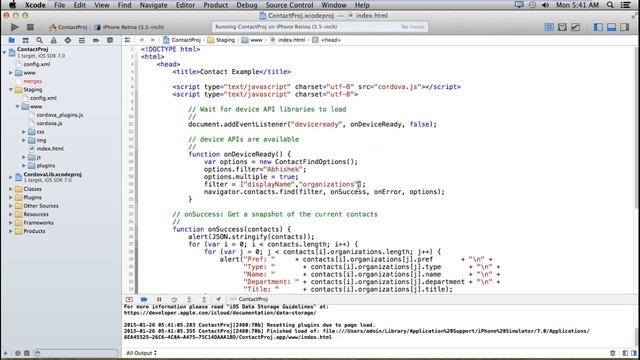Open the Find menu

pyautogui.click(x=124, y=5)
